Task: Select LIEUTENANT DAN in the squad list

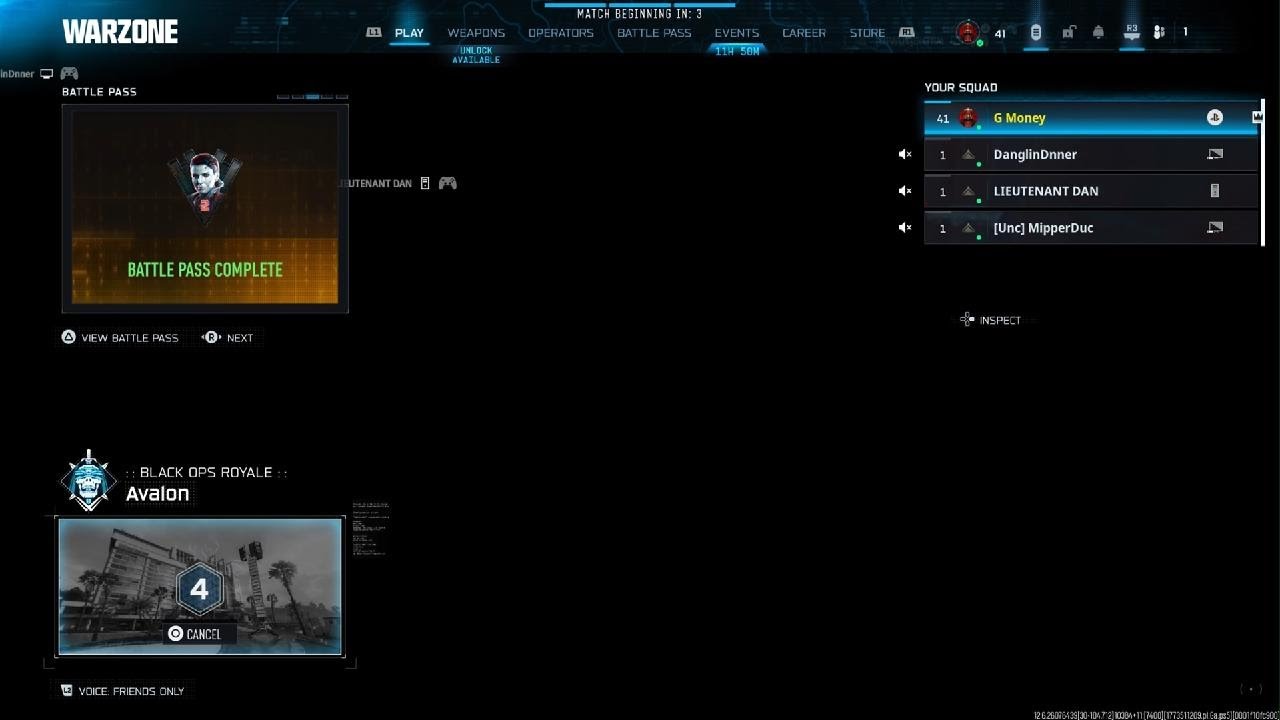Action: pyautogui.click(x=1090, y=191)
